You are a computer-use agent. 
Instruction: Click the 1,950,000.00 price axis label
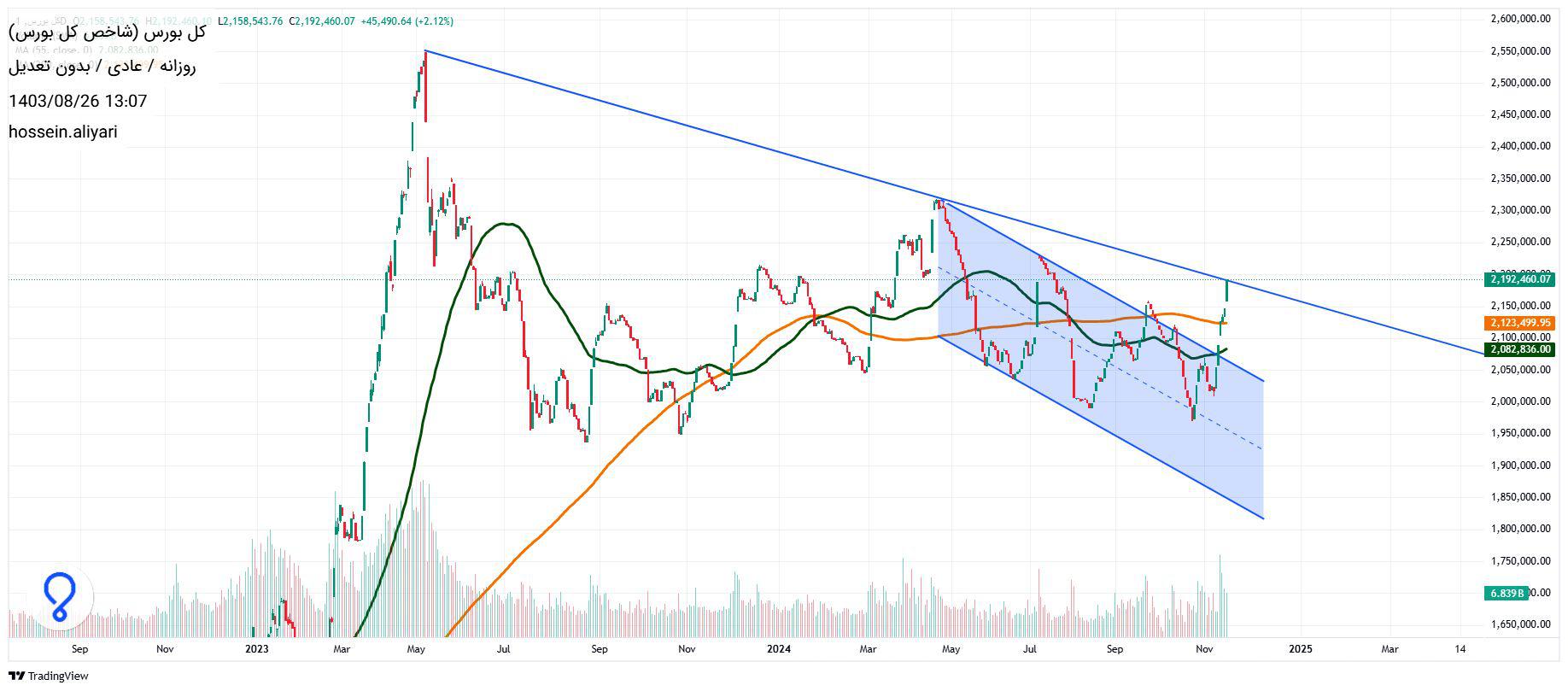(x=1520, y=433)
